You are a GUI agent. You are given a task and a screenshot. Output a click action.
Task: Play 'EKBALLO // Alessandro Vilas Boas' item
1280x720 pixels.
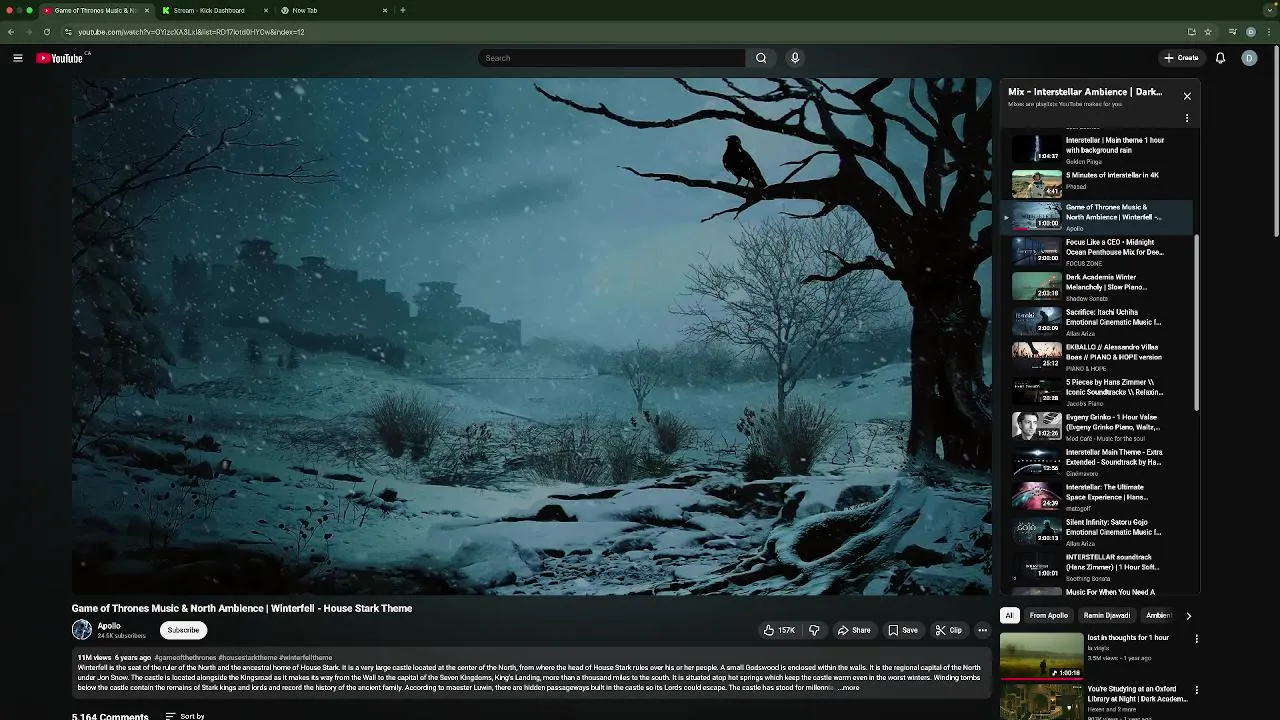coord(1098,357)
